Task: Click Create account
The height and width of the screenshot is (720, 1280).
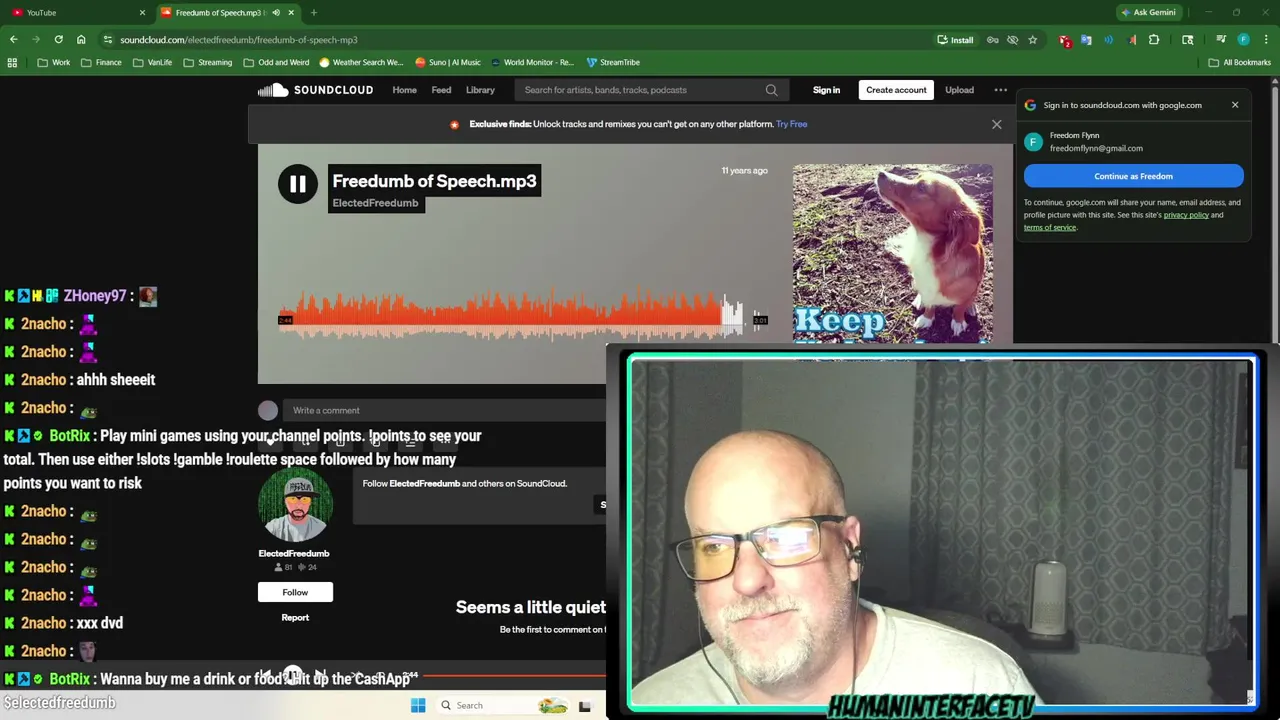Action: pos(896,90)
